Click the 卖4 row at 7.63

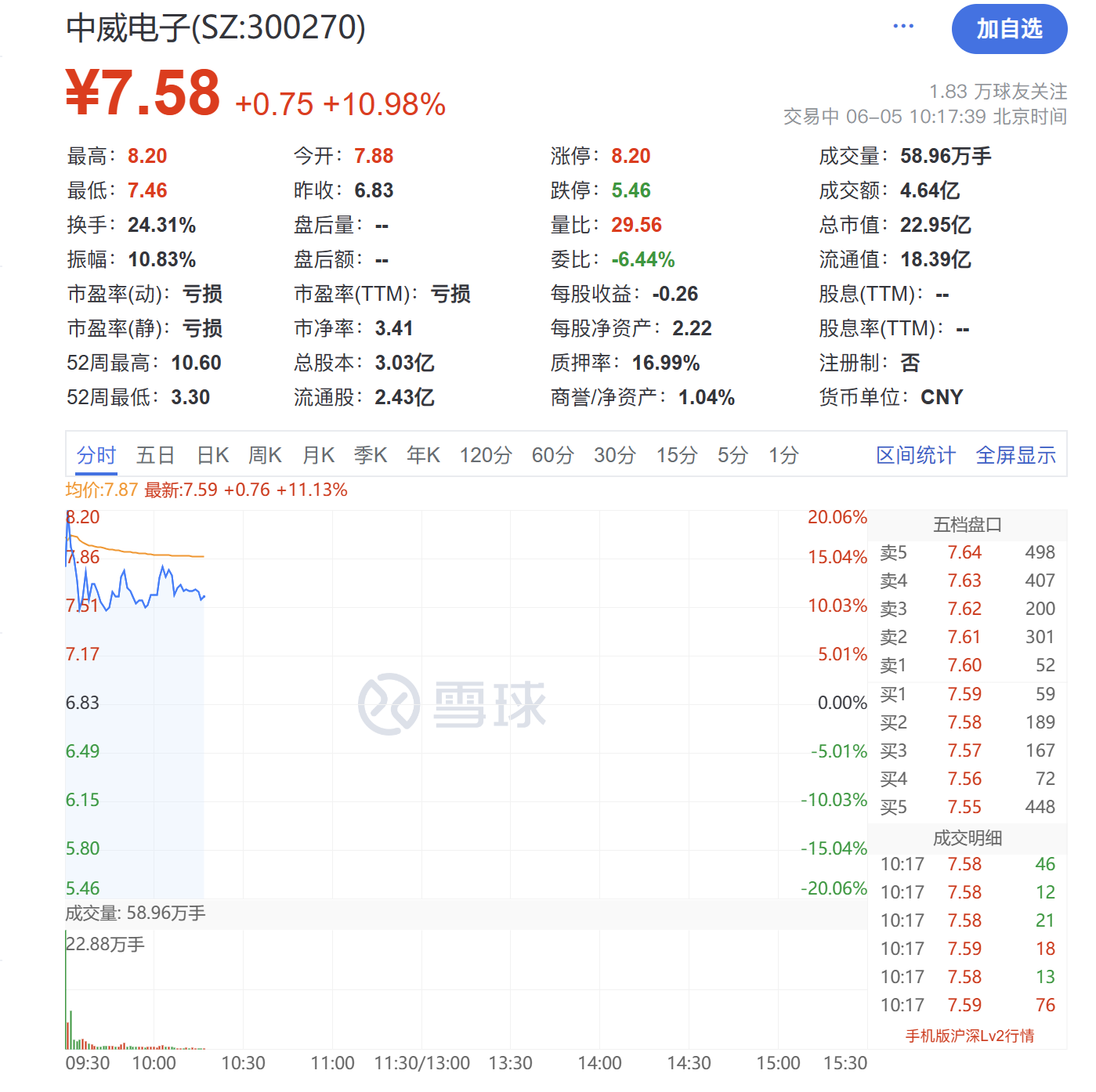point(968,580)
